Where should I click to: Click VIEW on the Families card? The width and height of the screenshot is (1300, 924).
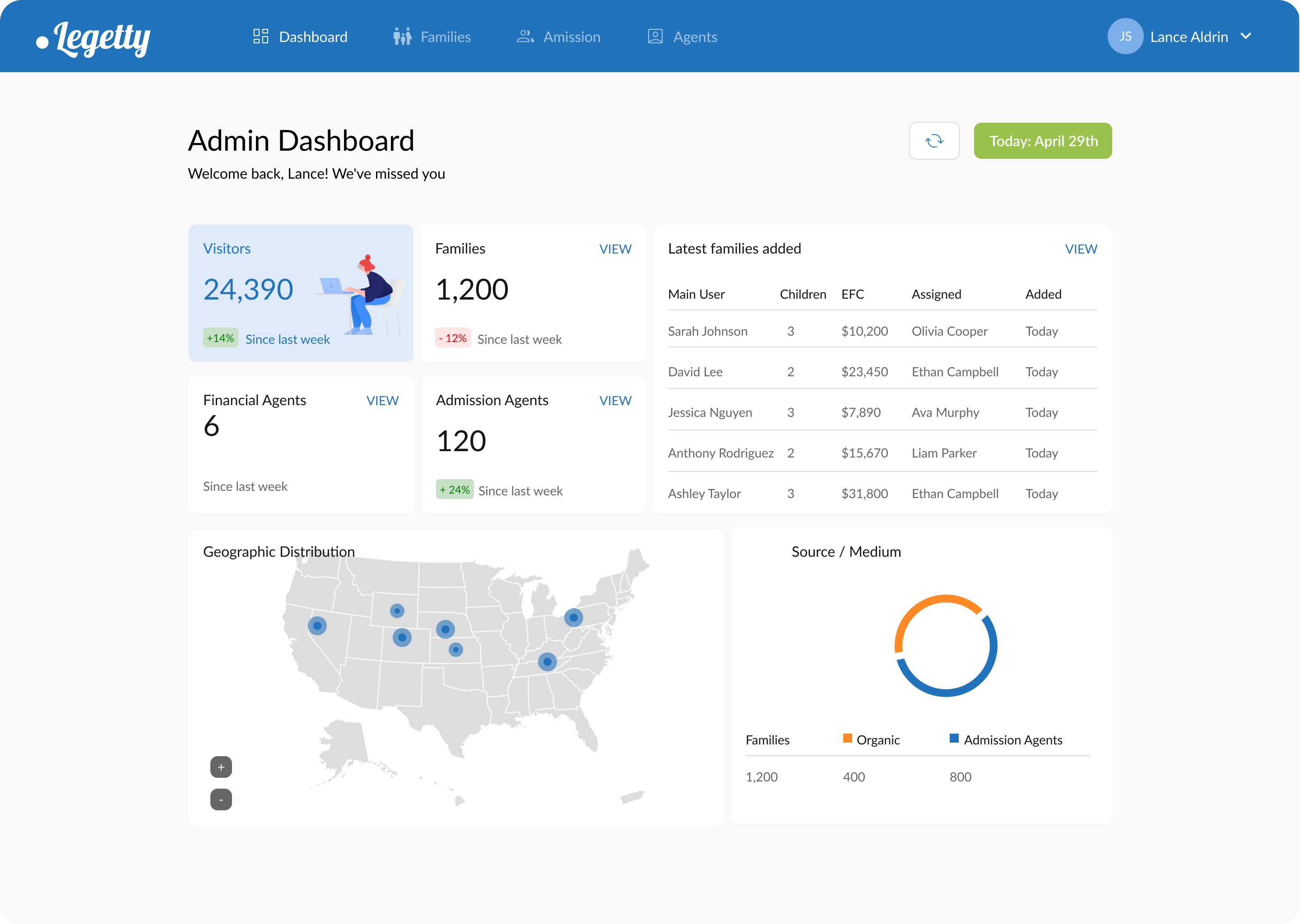tap(615, 249)
